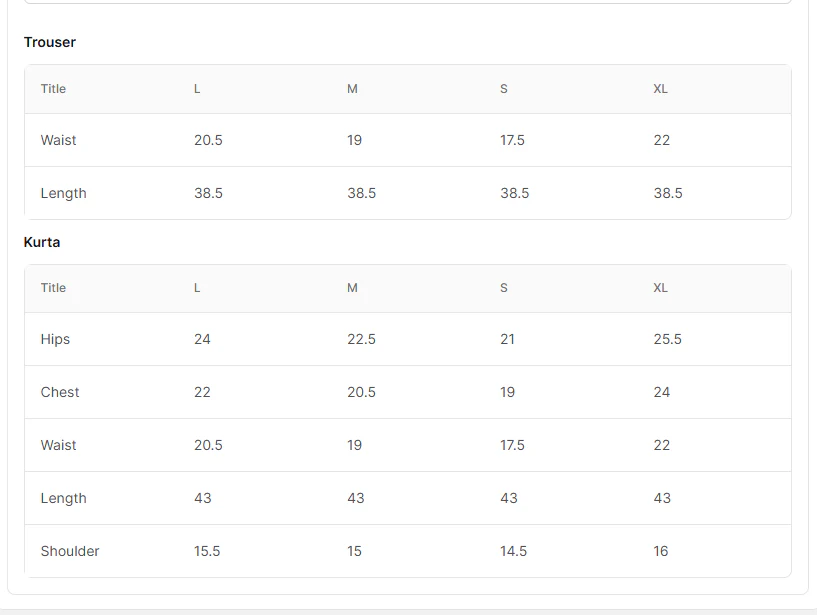The width and height of the screenshot is (817, 615).
Task: Click Trouser Length value under XL column
Action: [668, 193]
